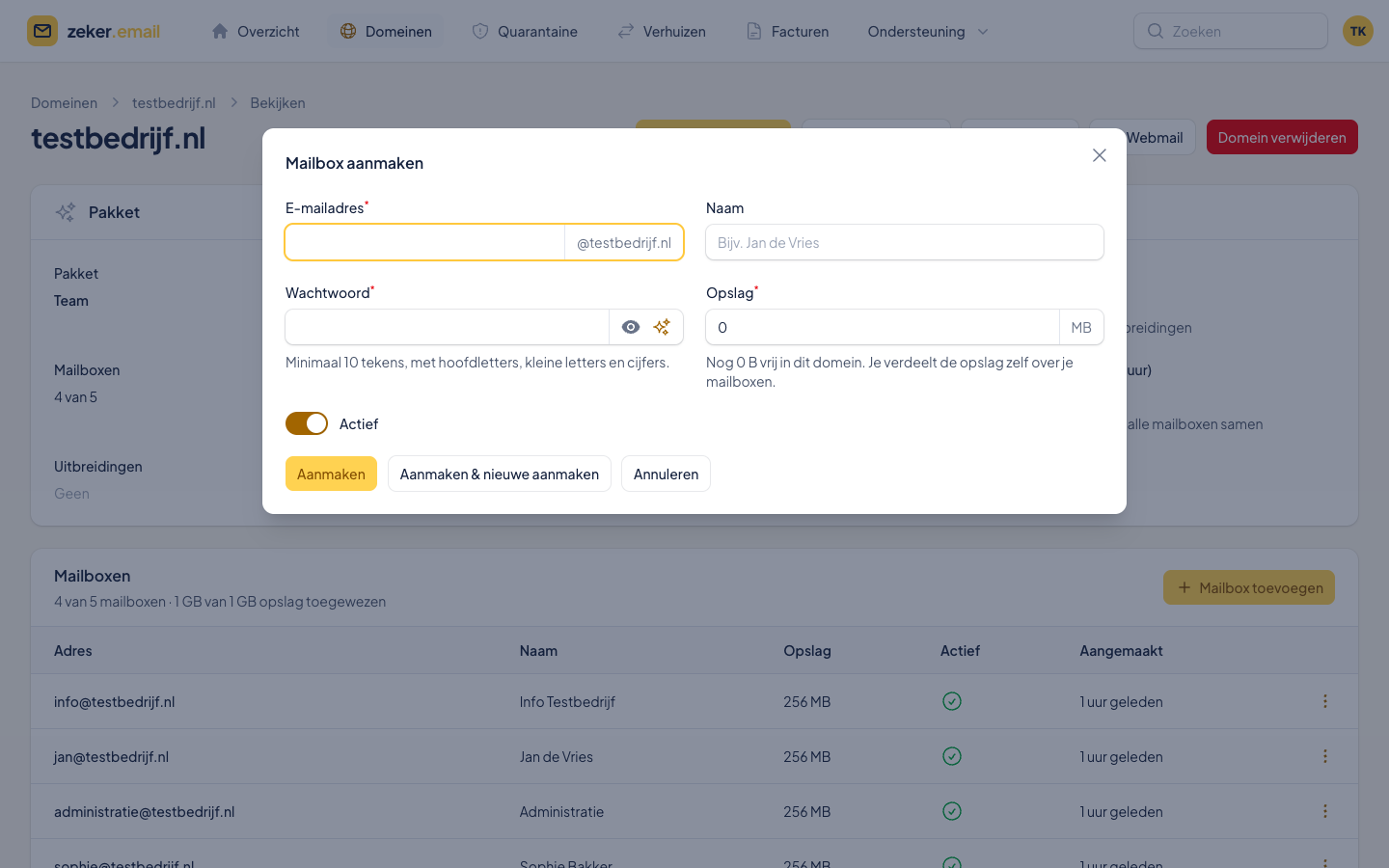Click the Aanmaken button

click(x=331, y=474)
